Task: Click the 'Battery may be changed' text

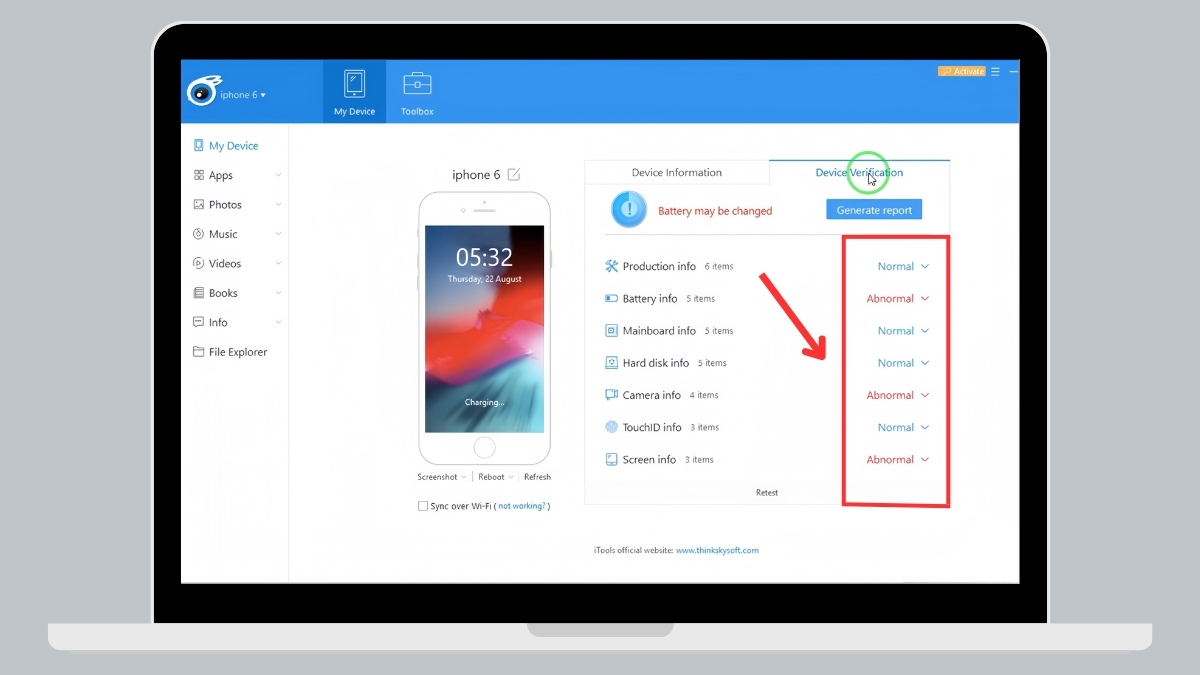Action: pyautogui.click(x=715, y=211)
